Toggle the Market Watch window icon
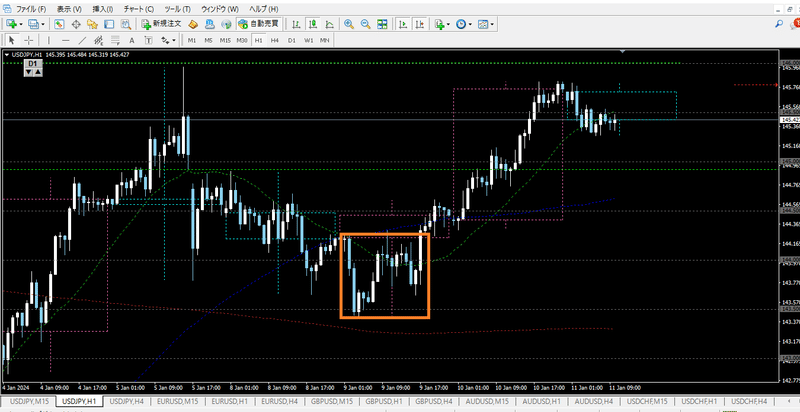The height and width of the screenshot is (412, 800). (59, 24)
